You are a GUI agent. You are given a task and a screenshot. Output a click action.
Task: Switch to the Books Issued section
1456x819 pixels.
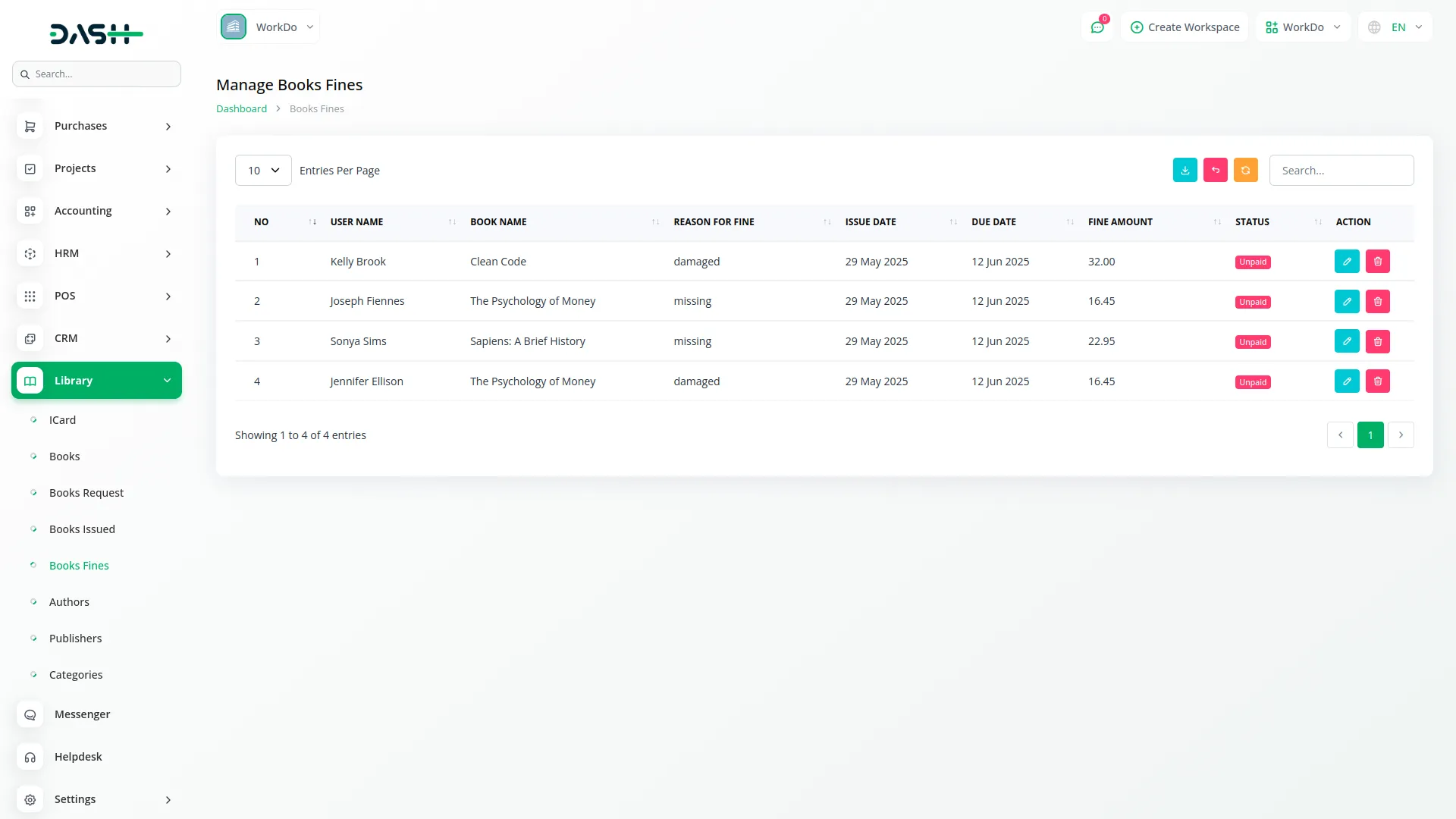point(82,529)
